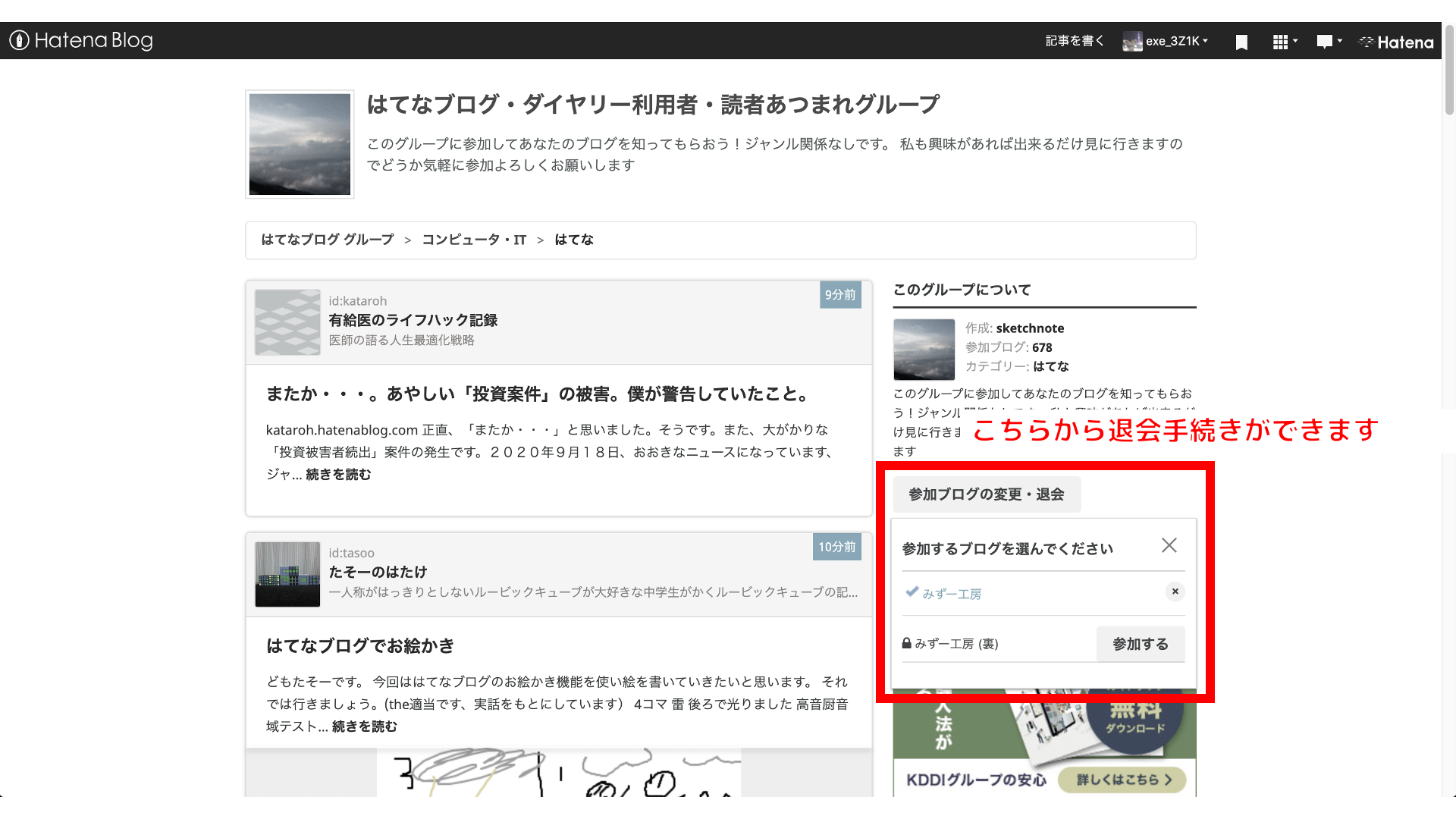Click the sketched drawing image in post
The height and width of the screenshot is (819, 1456).
[x=559, y=772]
